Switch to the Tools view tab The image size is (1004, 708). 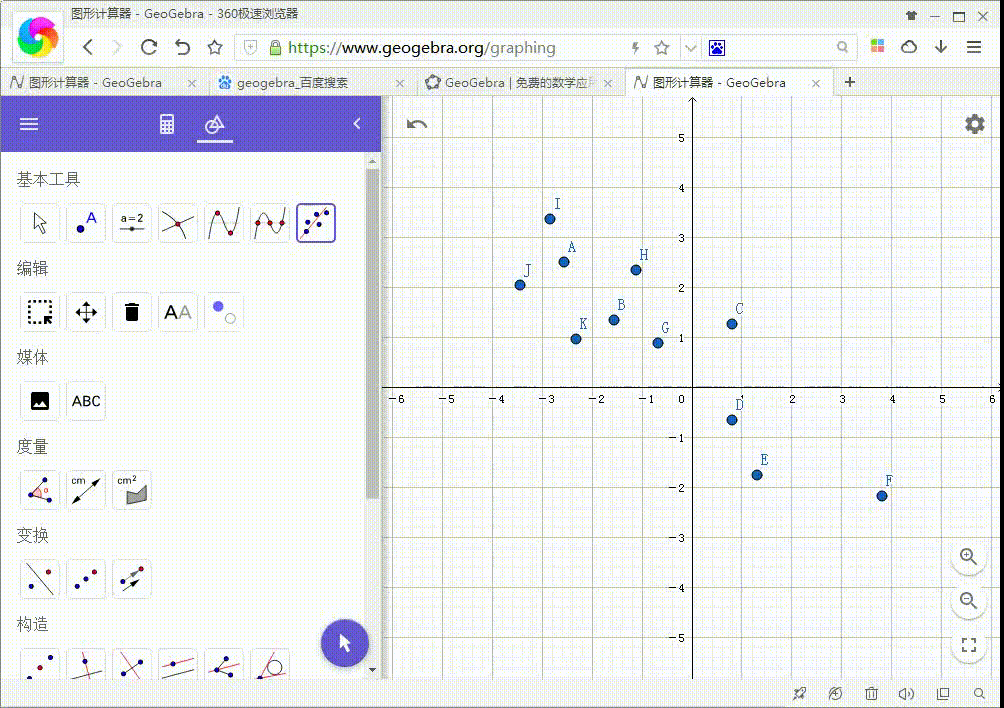pyautogui.click(x=215, y=124)
